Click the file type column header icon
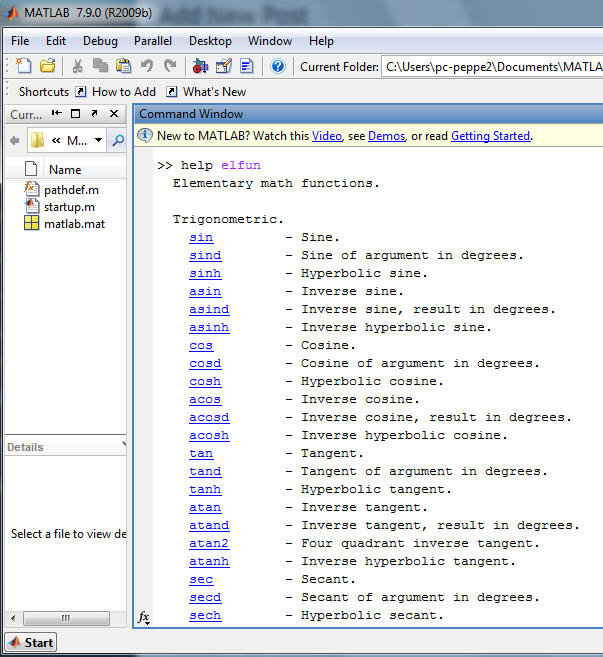The image size is (603, 657). tap(31, 169)
